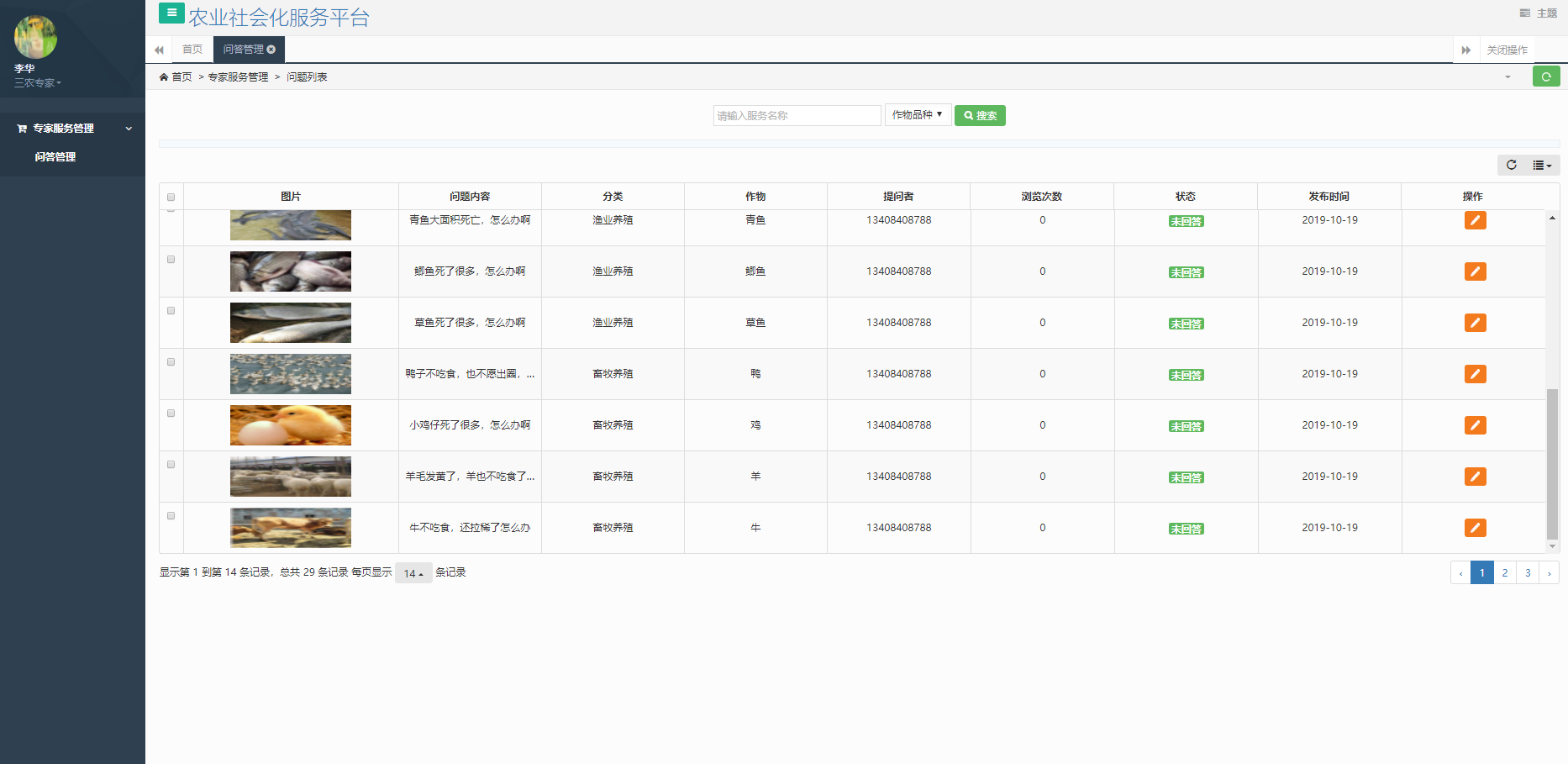Tick the checkbox for the 草鱼 row
This screenshot has width=1568, height=764.
click(x=171, y=311)
